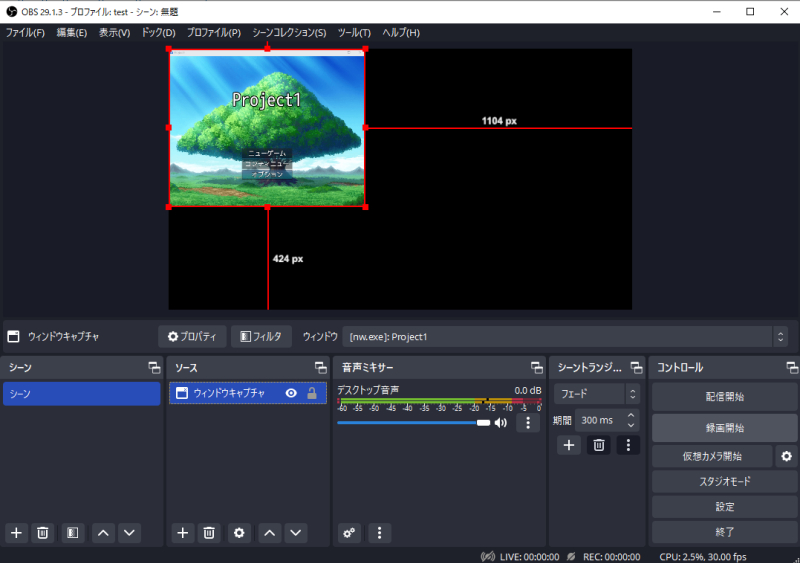Open デスクトップ音声 three-dot options menu
Image resolution: width=800 pixels, height=563 pixels.
528,423
